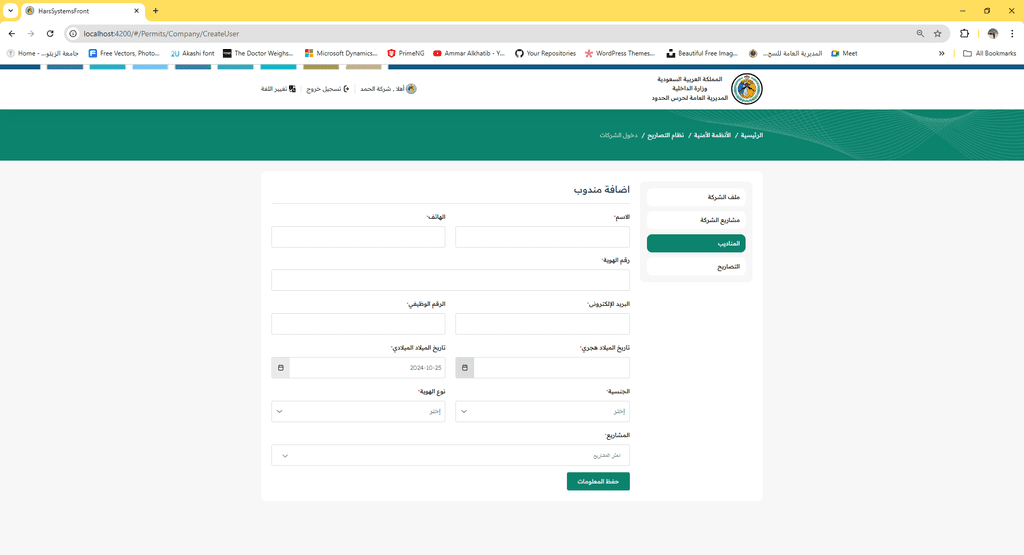This screenshot has height=555, width=1024.
Task: Bookmark this page with the star icon
Action: pyautogui.click(x=937, y=33)
